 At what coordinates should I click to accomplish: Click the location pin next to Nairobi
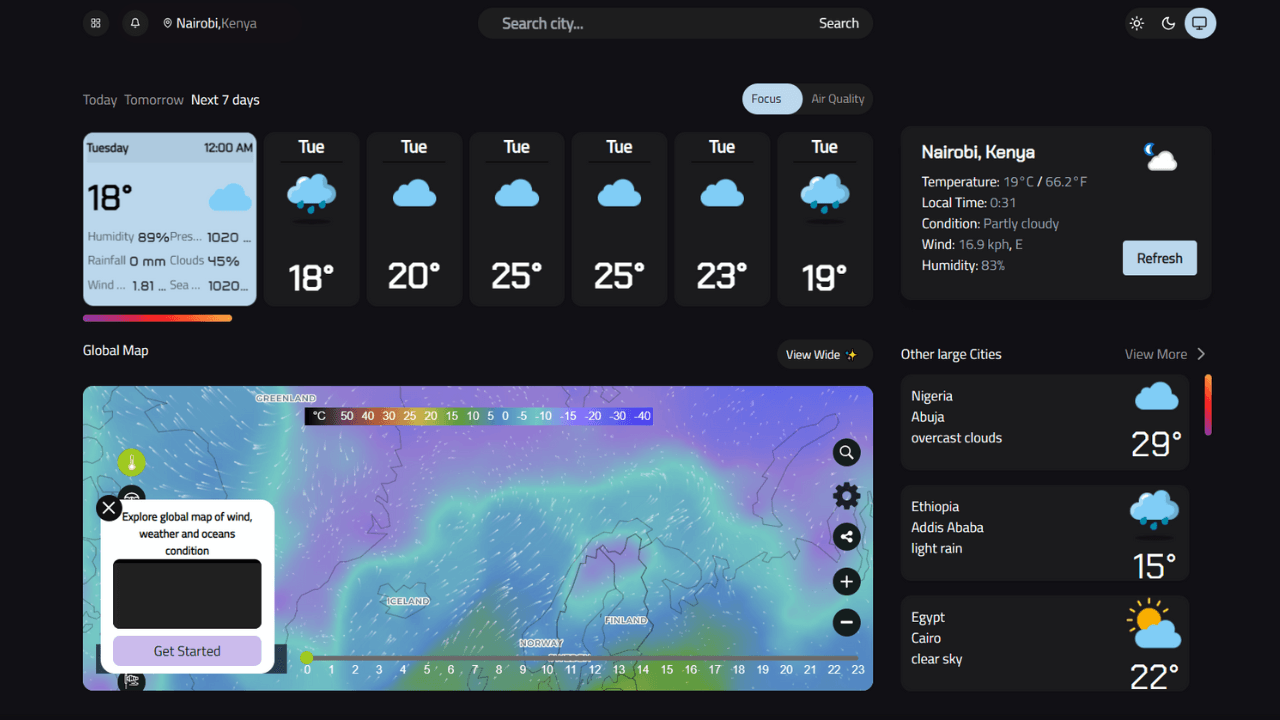168,23
